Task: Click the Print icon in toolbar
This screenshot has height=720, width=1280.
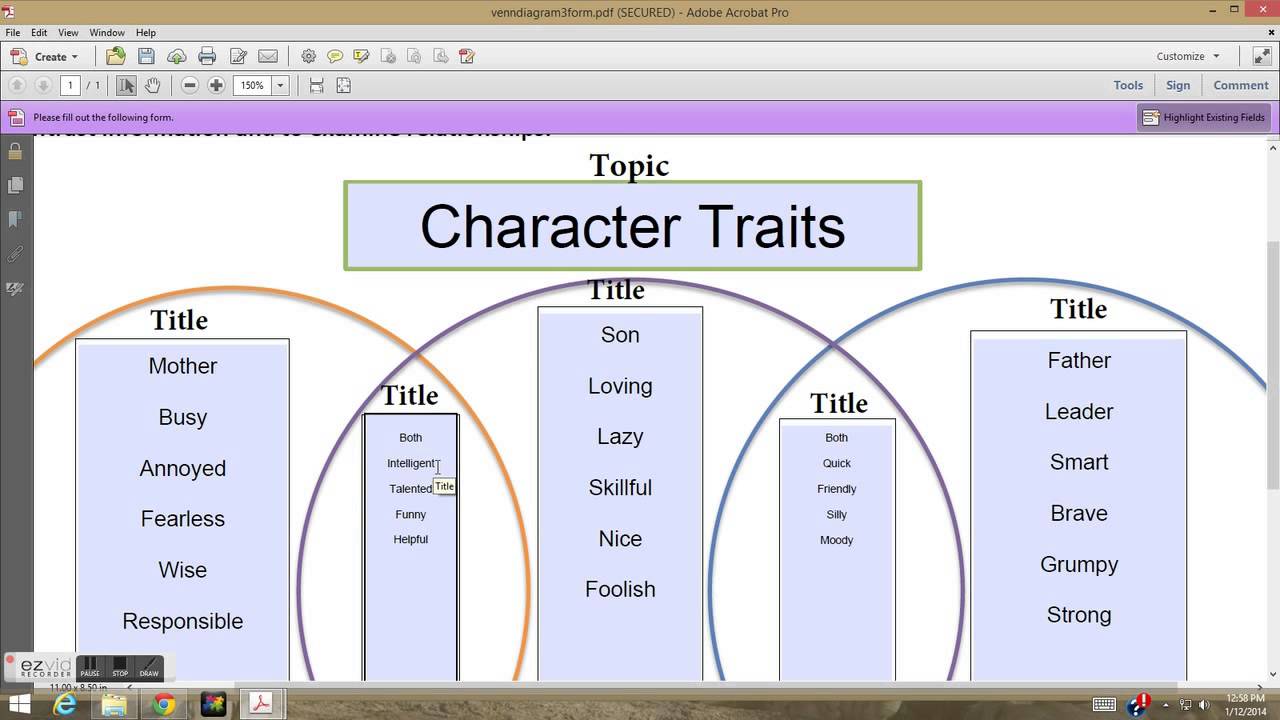Action: [207, 57]
